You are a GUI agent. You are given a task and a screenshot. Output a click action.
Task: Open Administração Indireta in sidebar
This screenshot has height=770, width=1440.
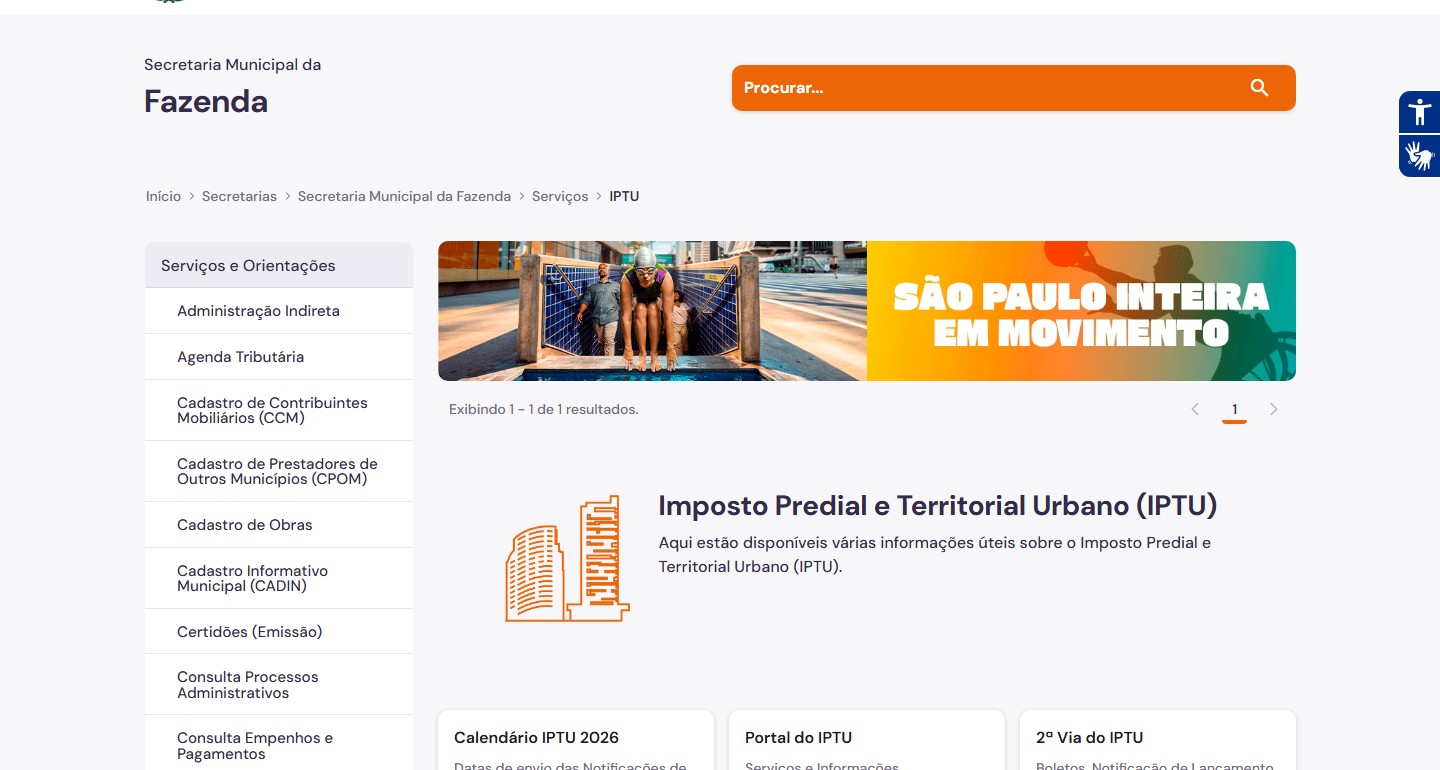point(279,311)
